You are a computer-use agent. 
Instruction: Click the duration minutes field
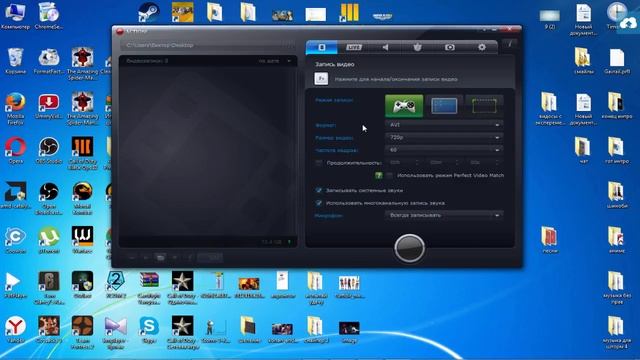pyautogui.click(x=443, y=162)
